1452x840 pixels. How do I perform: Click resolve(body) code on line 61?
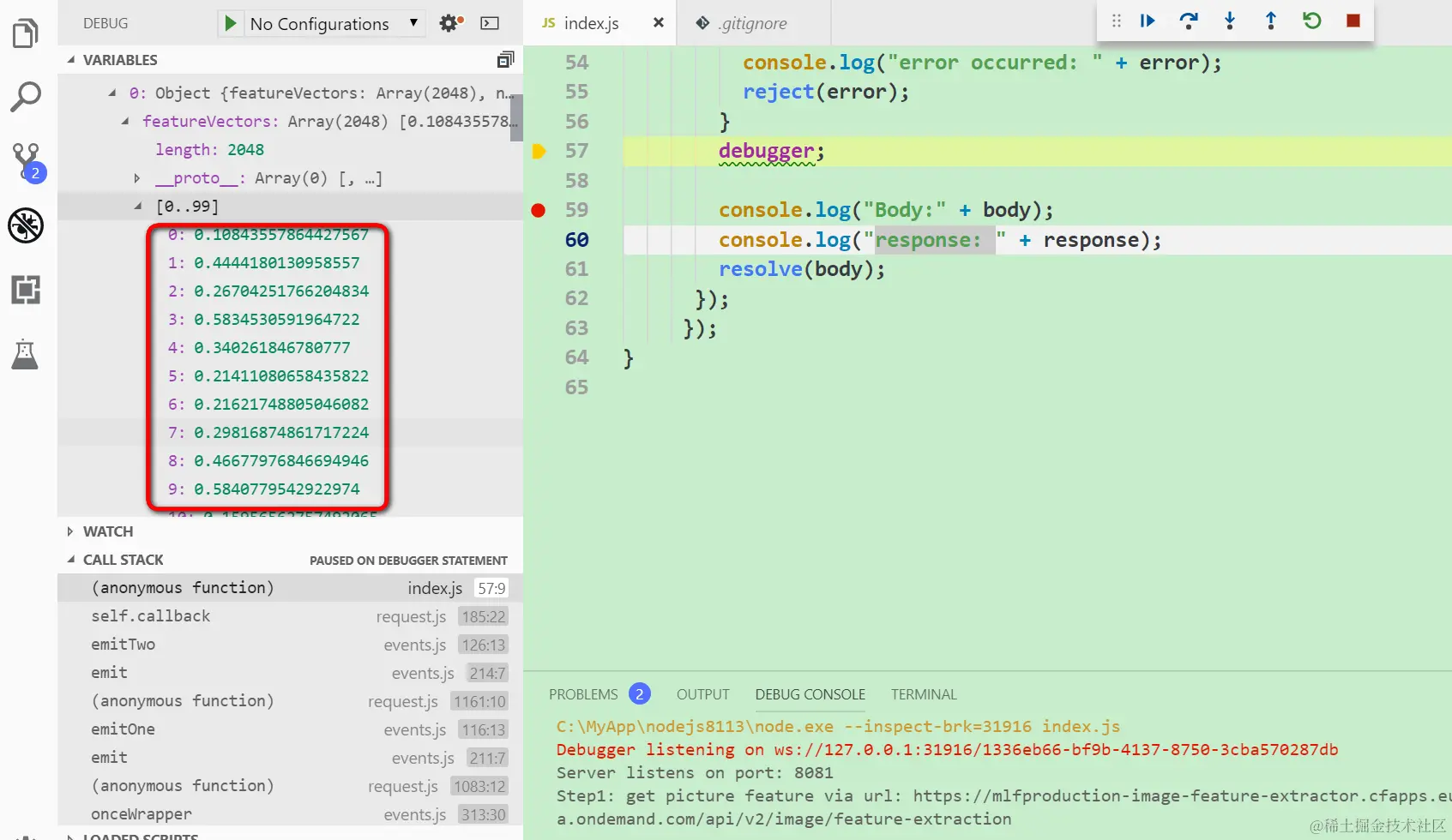pyautogui.click(x=802, y=269)
